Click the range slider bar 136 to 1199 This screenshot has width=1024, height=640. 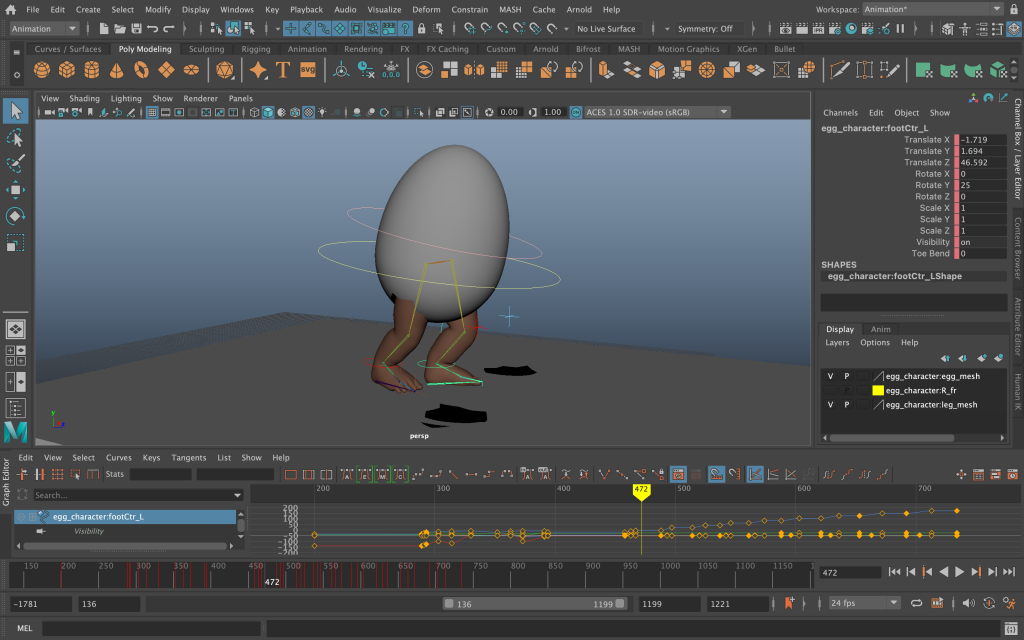(x=534, y=604)
